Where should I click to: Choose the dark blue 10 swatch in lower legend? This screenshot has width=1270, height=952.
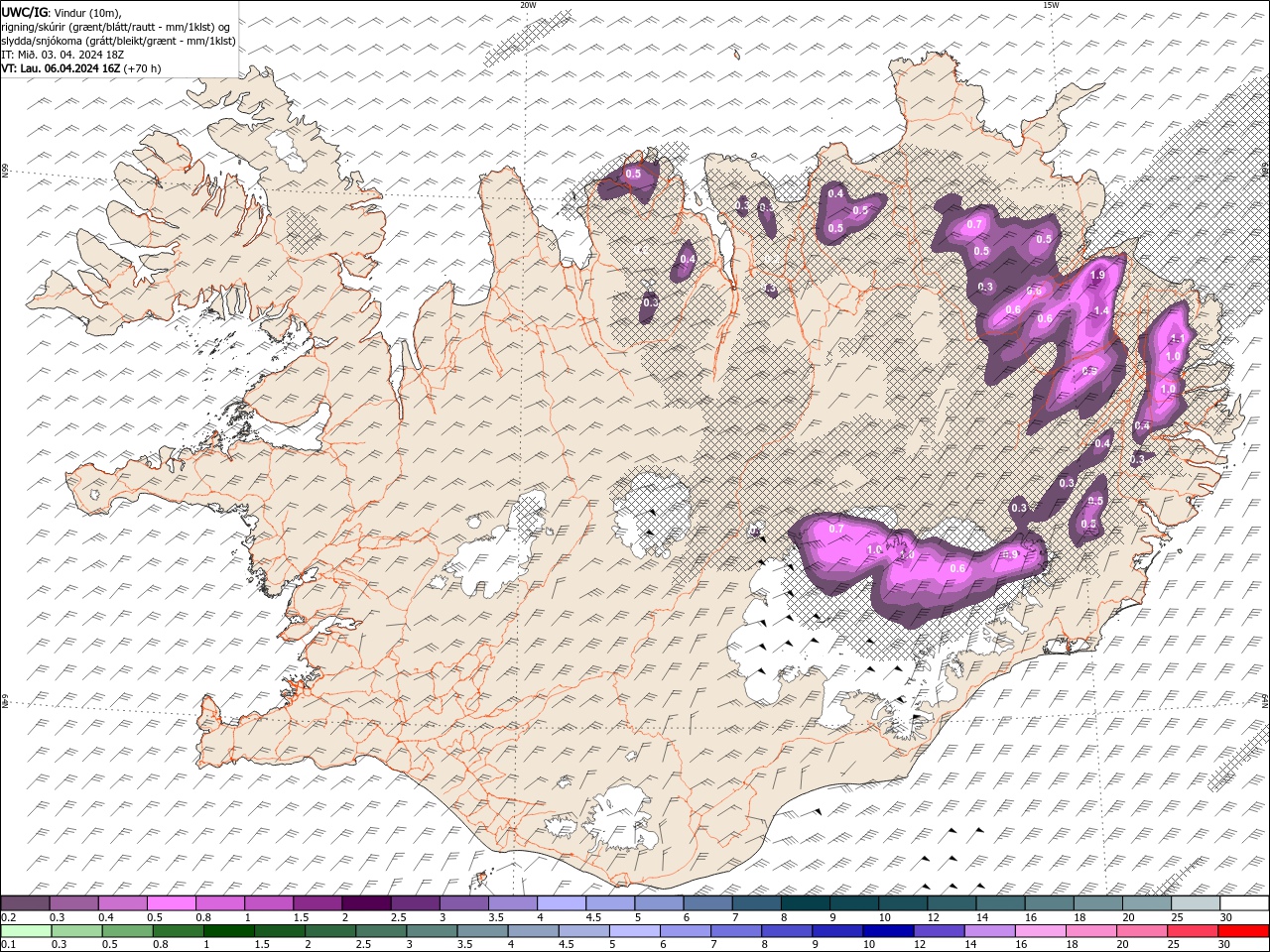coord(888,931)
